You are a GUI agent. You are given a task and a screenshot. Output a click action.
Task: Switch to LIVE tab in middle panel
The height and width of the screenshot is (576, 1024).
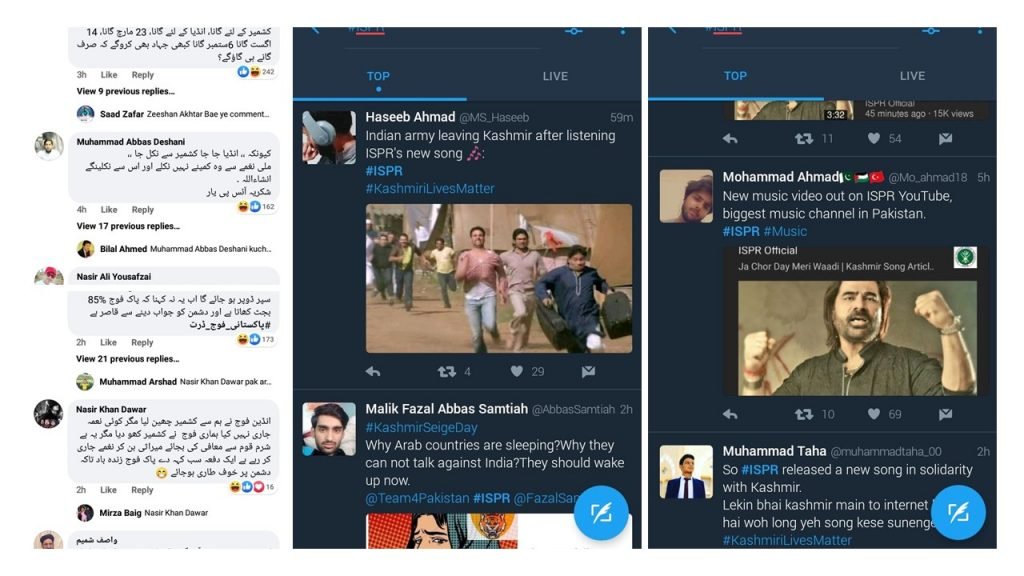[555, 76]
